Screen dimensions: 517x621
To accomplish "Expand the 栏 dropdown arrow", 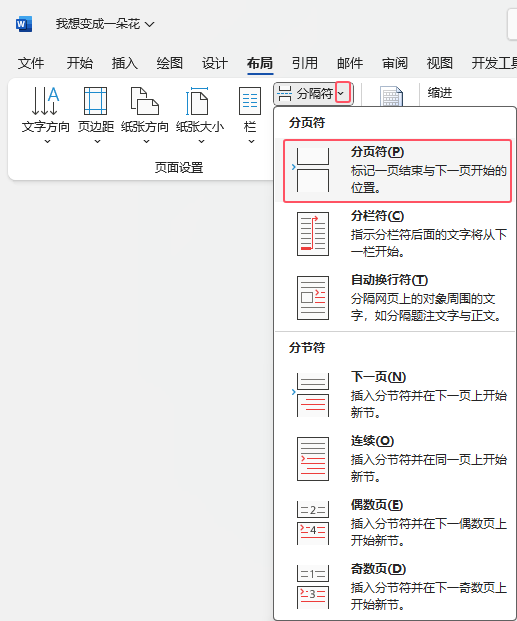I will point(251,141).
